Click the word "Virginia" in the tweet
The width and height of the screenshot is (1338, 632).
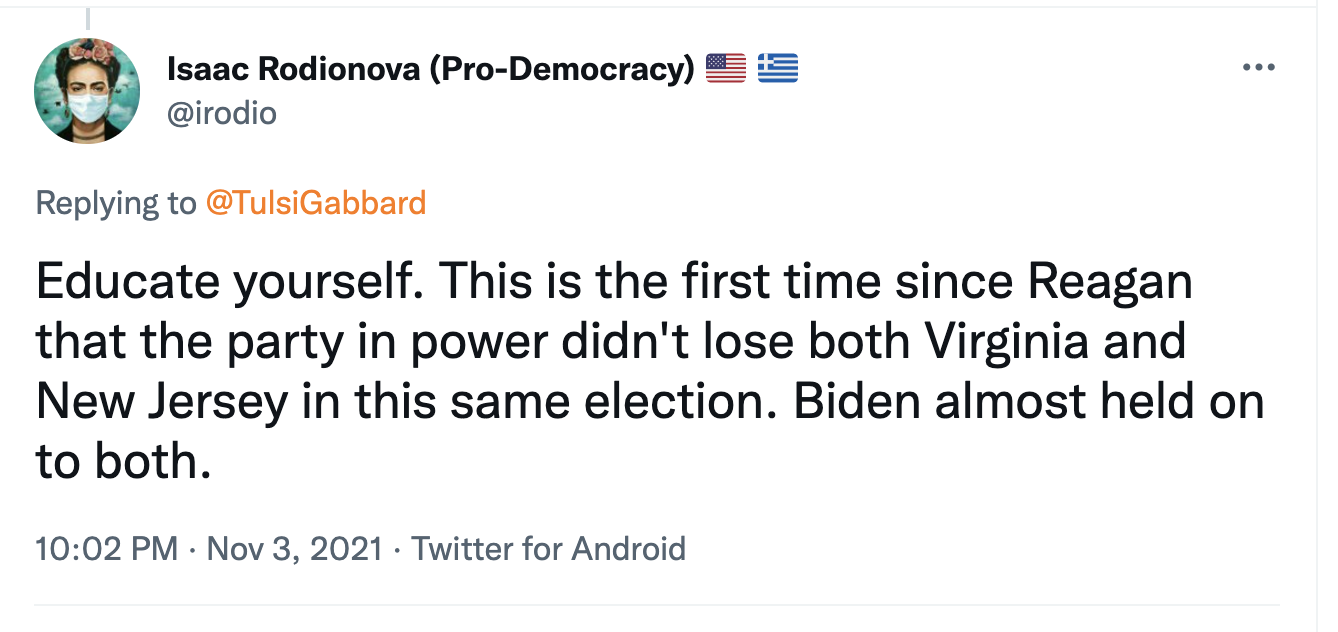1008,342
